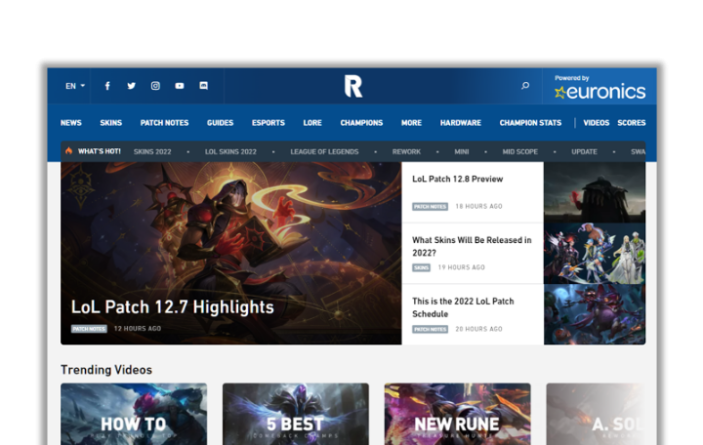Click the 12 hours ago timestamp
This screenshot has width=703, height=445.
pyautogui.click(x=137, y=329)
